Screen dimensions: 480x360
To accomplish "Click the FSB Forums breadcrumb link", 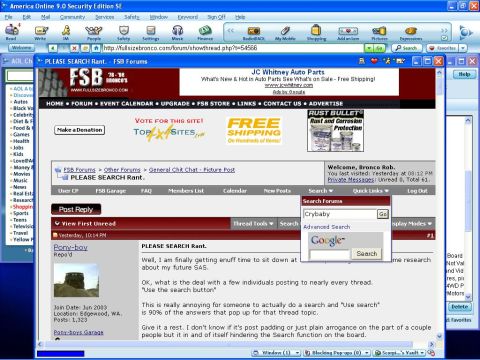I will coord(79,170).
